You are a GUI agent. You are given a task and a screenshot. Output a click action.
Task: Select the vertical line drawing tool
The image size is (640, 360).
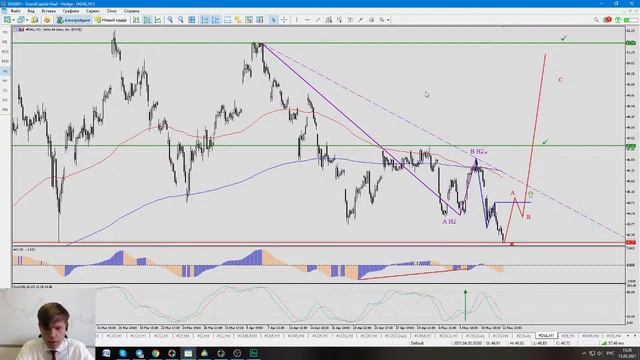tap(296, 20)
